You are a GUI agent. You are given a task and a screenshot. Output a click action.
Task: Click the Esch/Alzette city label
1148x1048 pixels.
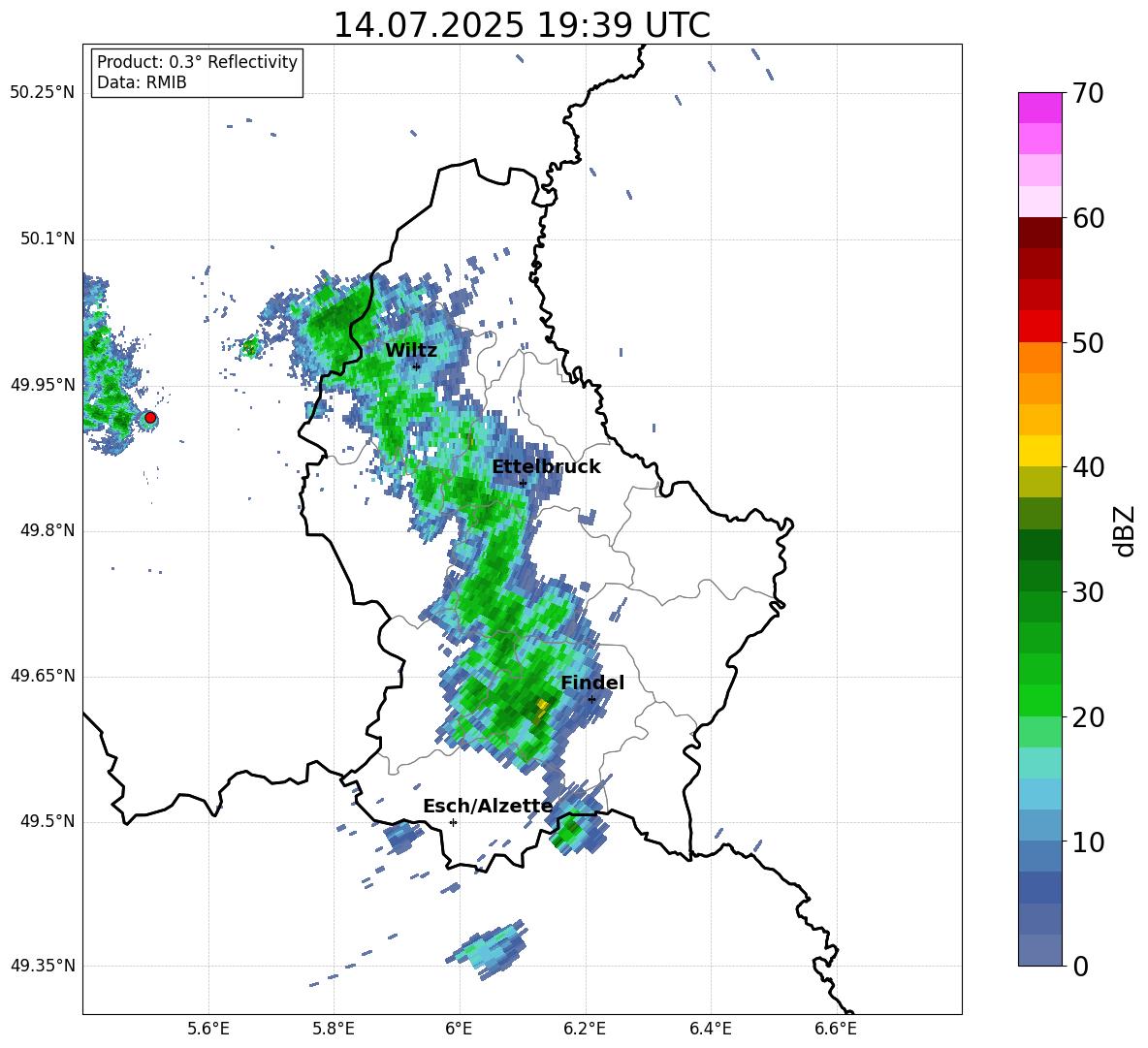tap(488, 806)
